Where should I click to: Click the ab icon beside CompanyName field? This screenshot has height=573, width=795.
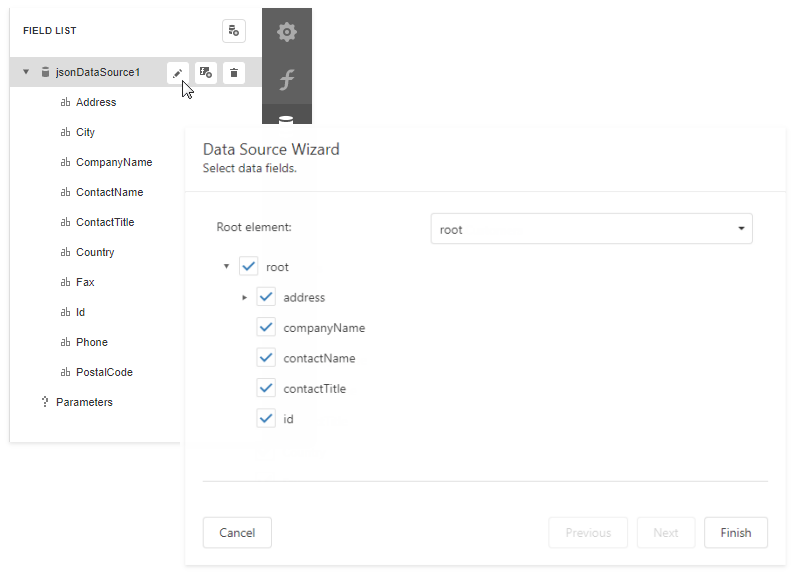65,162
